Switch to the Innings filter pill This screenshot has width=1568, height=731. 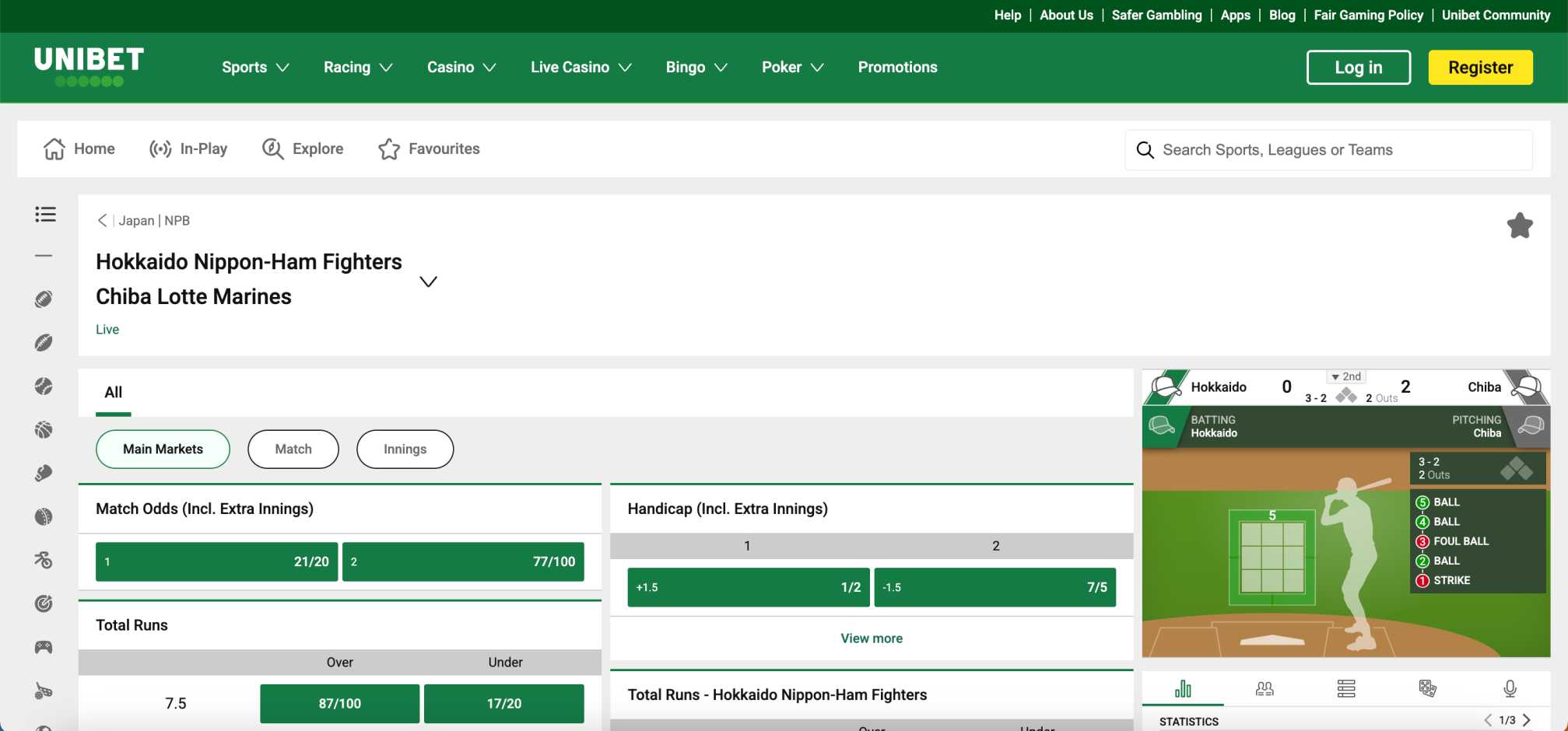pyautogui.click(x=405, y=449)
